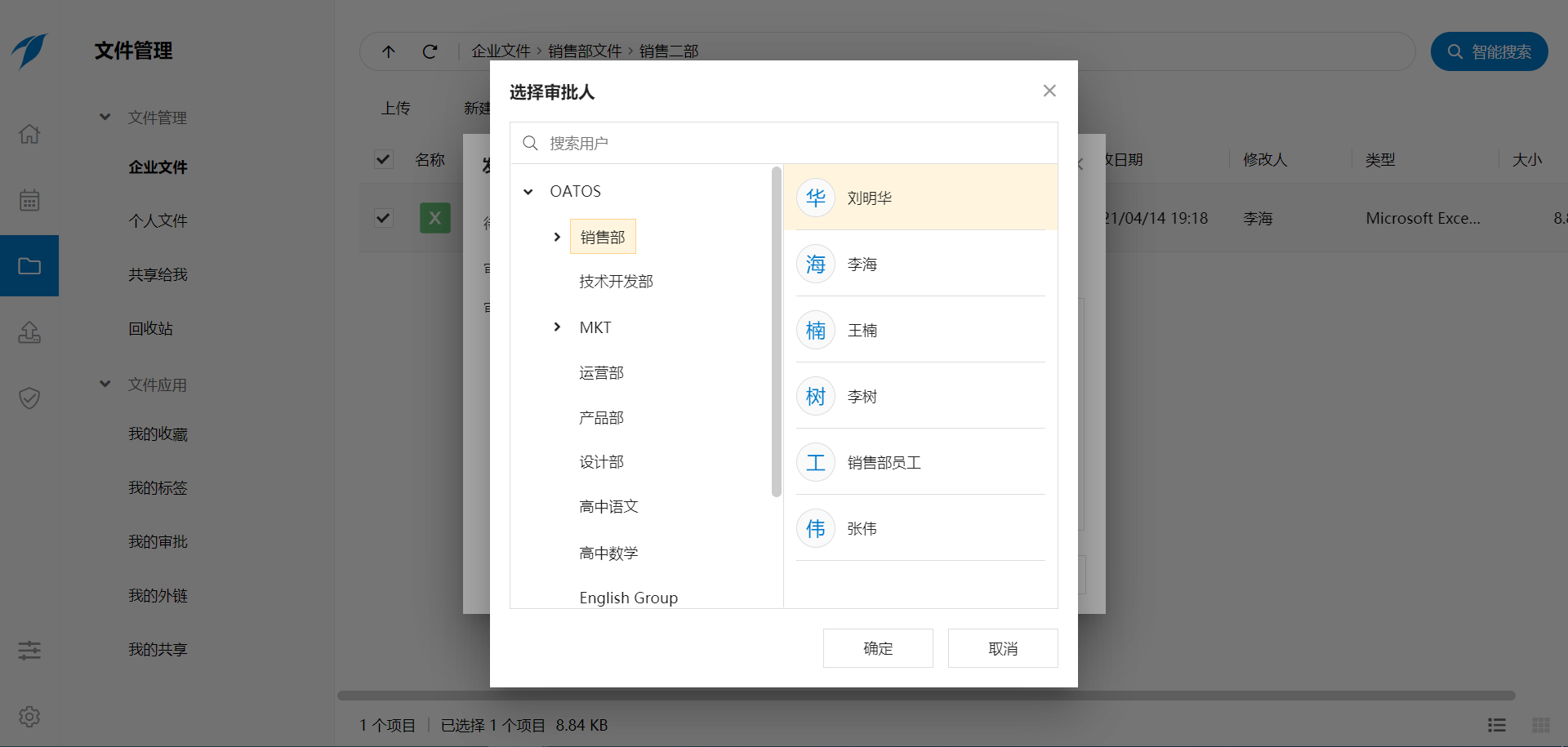Uncheck the Excel file row checkbox
Screen dimensions: 1568x747
[384, 218]
